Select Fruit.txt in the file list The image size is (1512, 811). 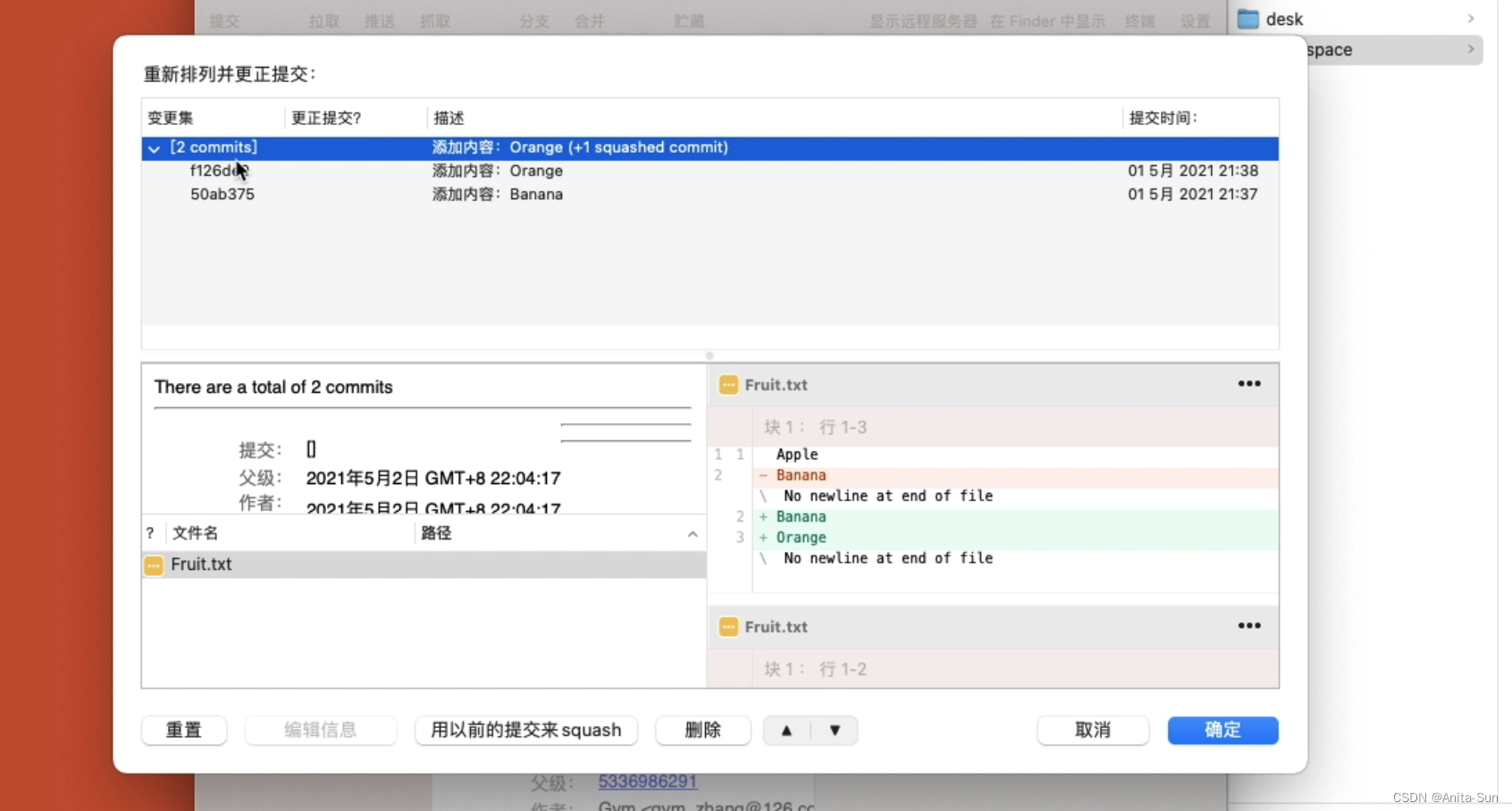pos(424,564)
